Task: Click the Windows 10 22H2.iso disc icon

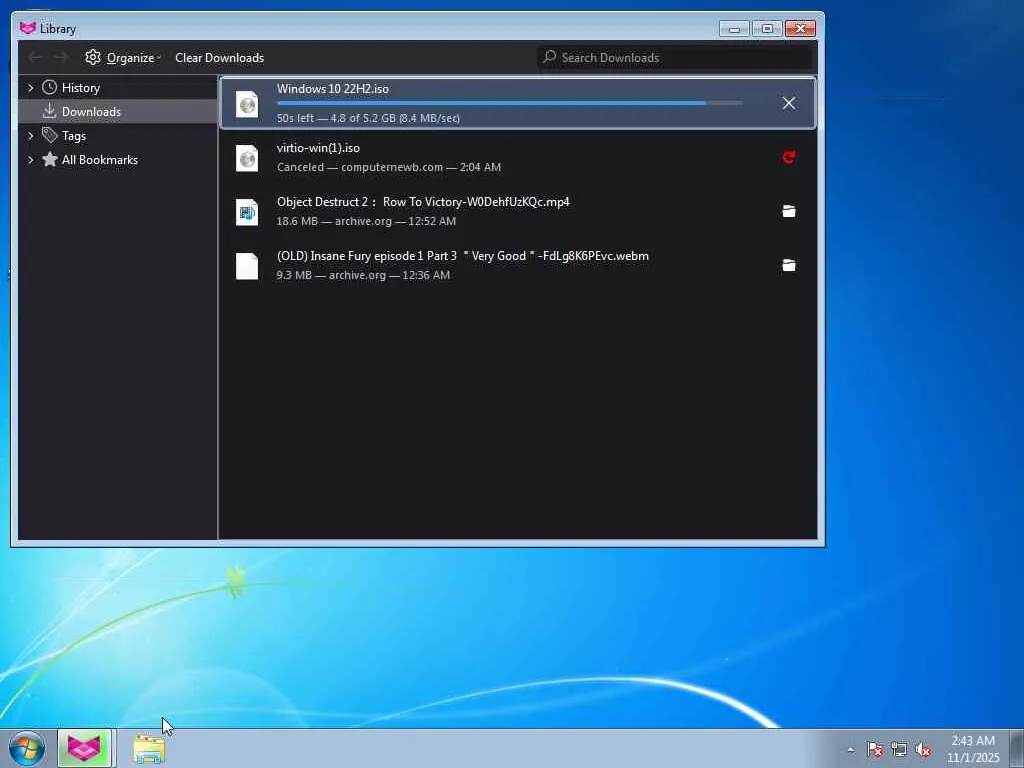Action: tap(247, 104)
